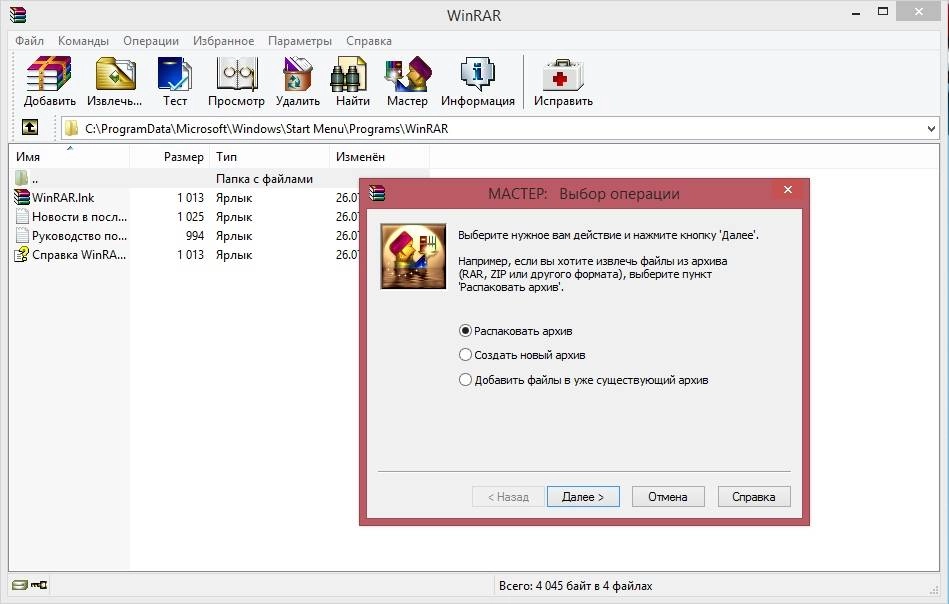The image size is (949, 604).
Task: Sort files by Размер column header
Action: pos(169,157)
